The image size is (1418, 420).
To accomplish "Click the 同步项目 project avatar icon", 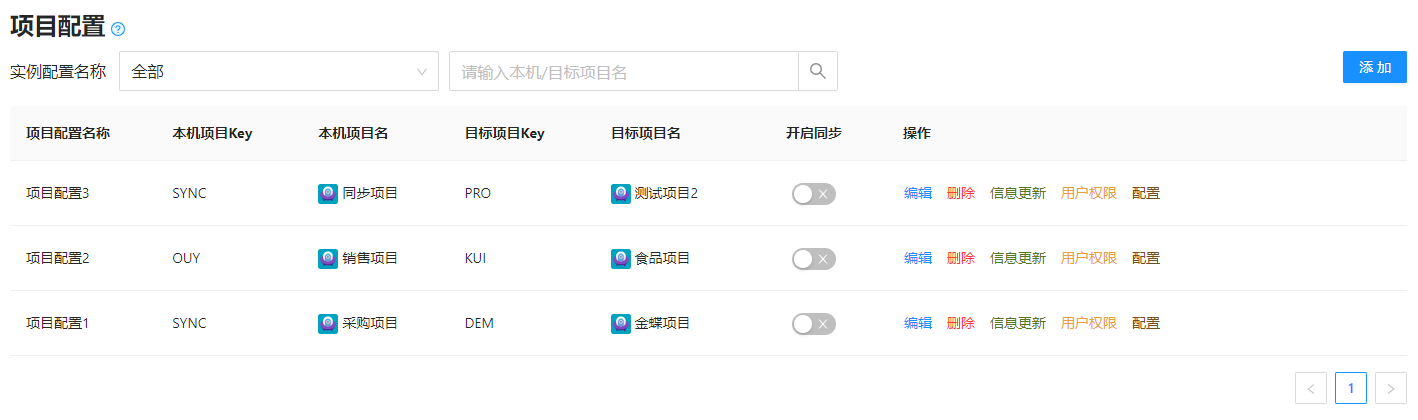I will click(328, 194).
